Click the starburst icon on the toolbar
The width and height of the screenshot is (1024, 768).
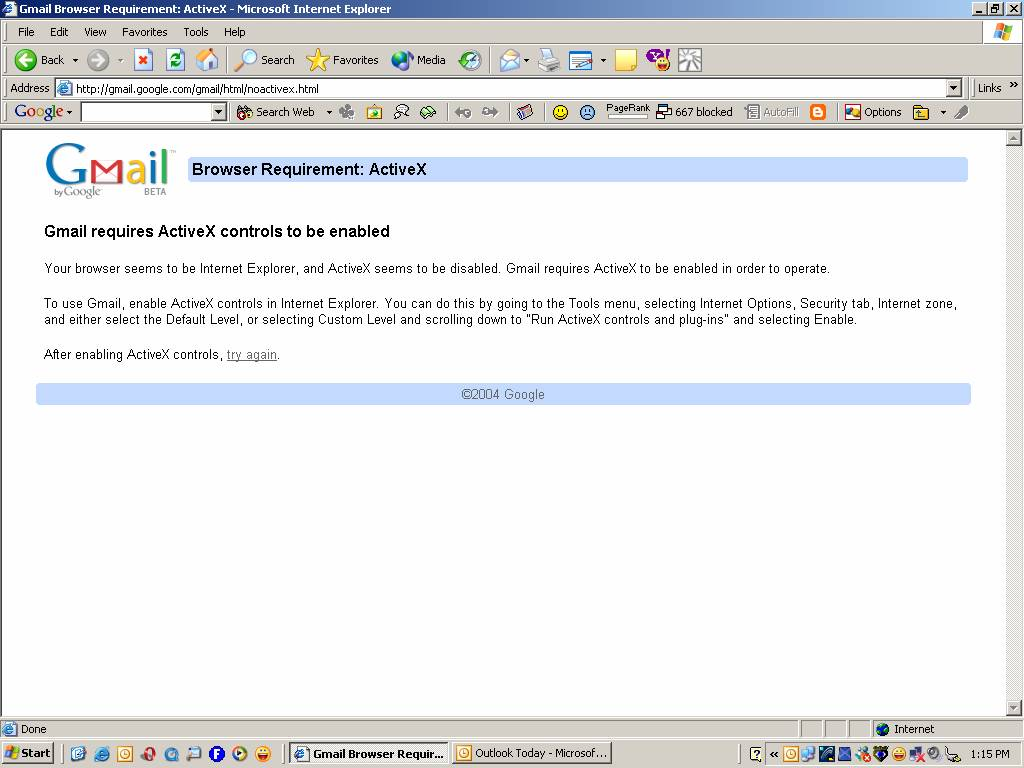point(690,60)
